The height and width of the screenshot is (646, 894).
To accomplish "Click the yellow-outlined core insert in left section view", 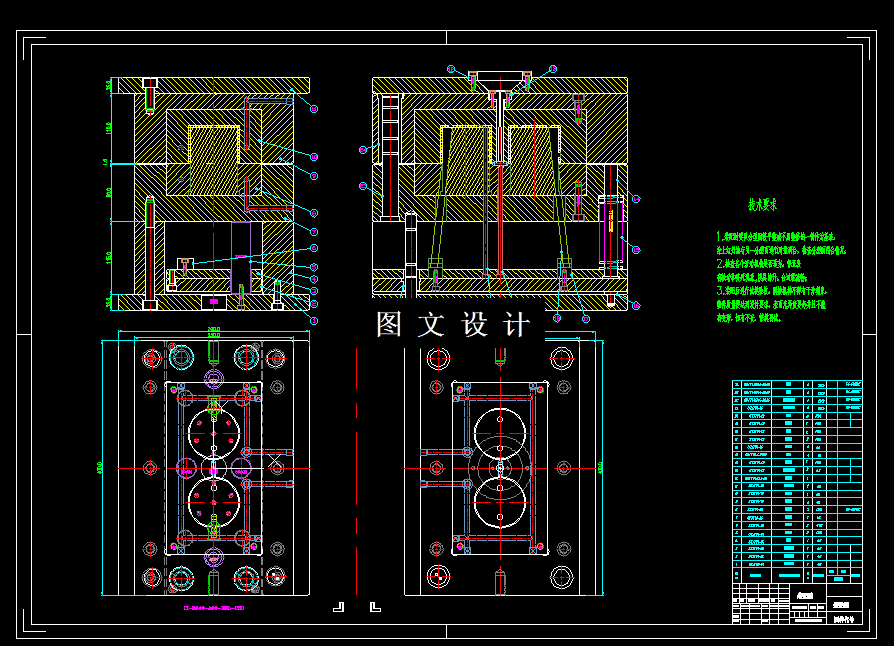I will (214, 161).
